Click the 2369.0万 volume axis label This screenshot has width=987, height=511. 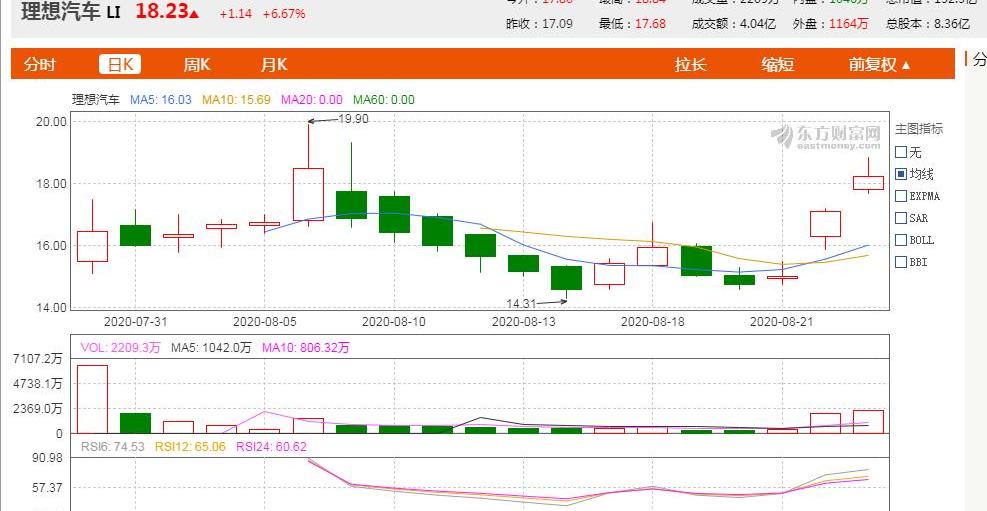click(38, 408)
